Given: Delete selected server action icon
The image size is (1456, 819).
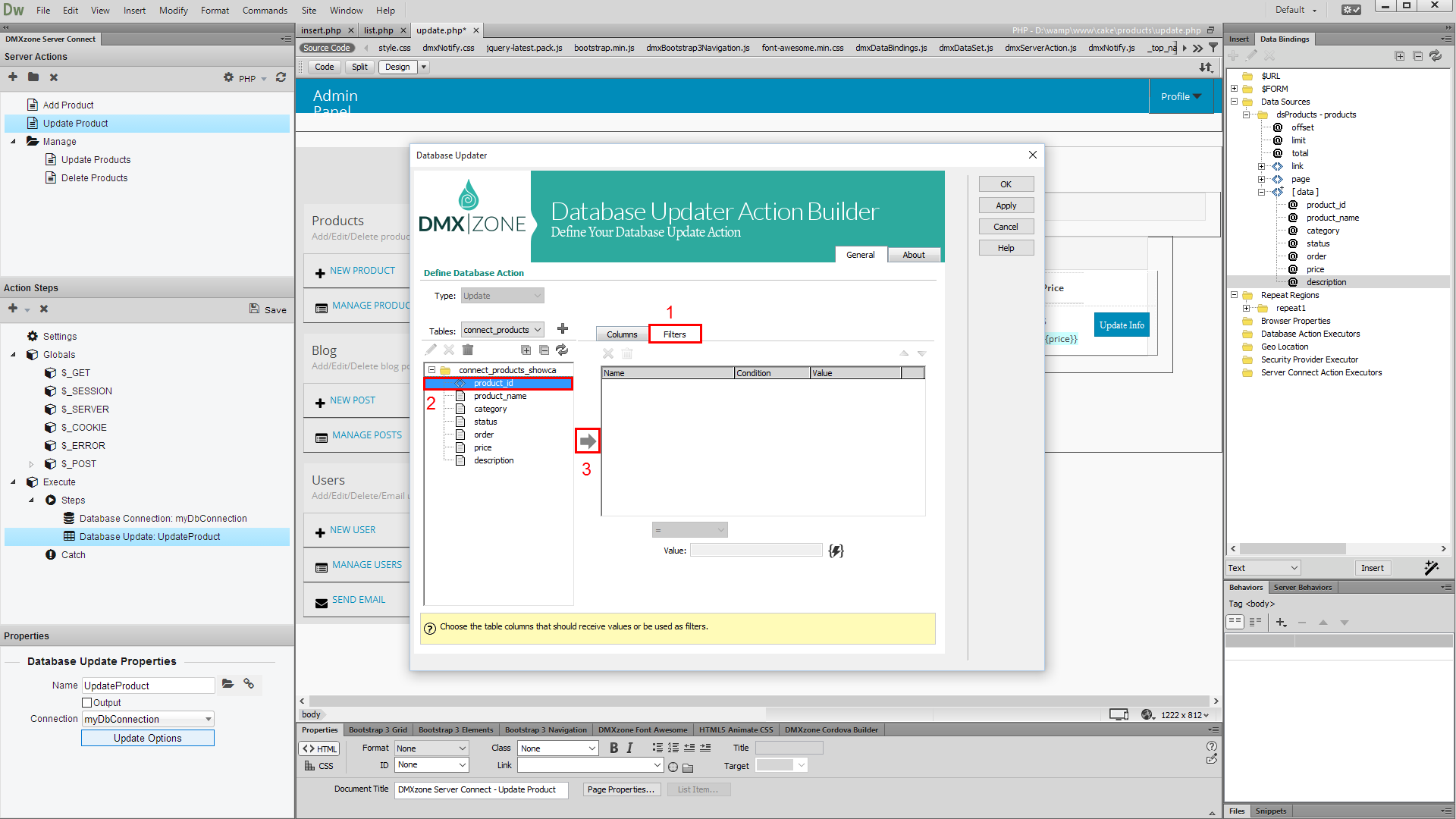Looking at the screenshot, I should [x=54, y=77].
